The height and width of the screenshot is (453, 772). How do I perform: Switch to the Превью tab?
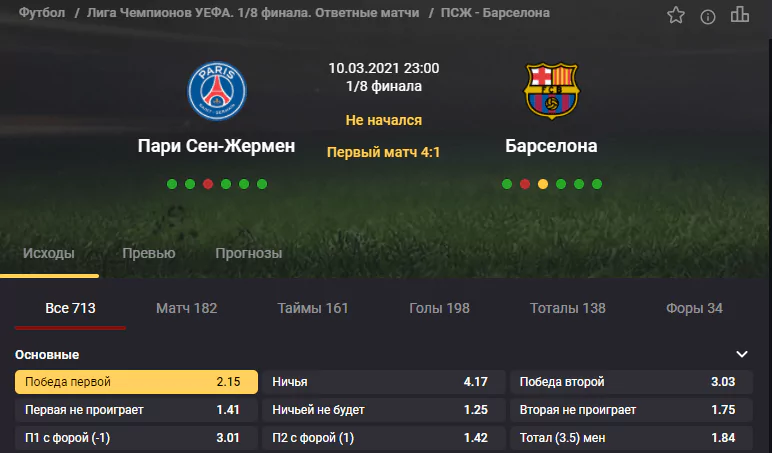click(x=149, y=253)
